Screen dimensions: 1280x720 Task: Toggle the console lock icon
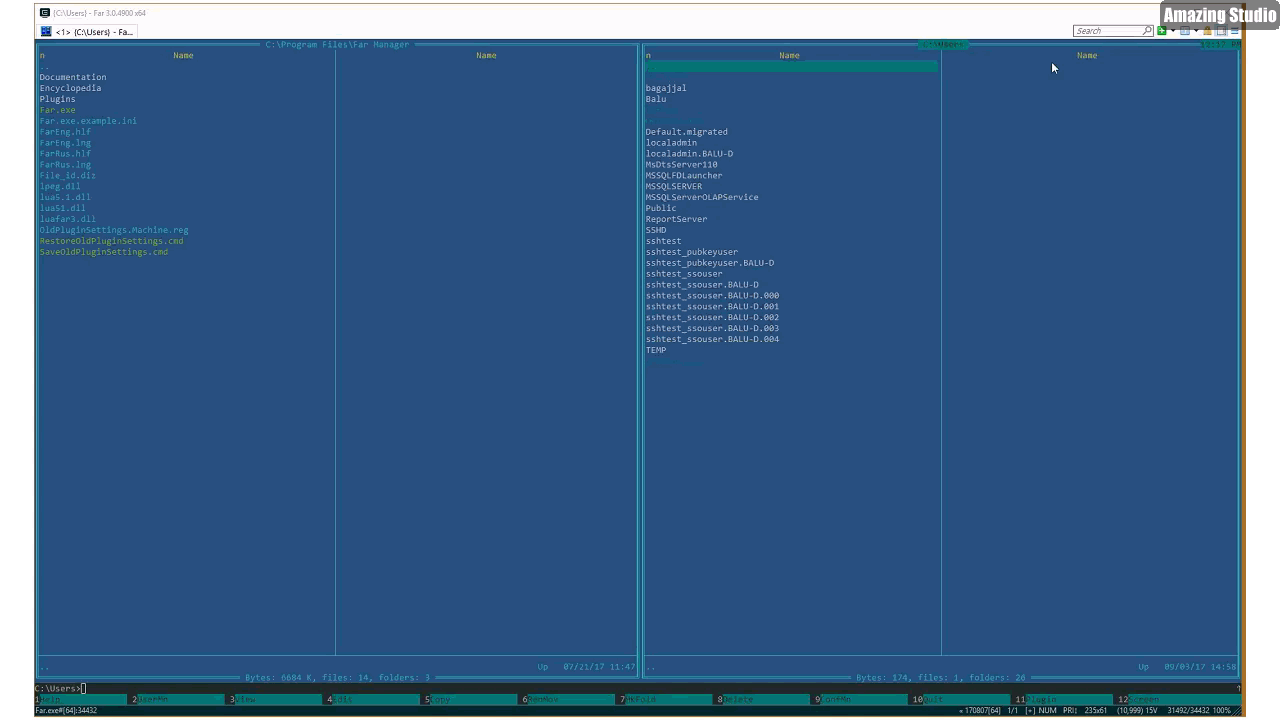click(x=1207, y=31)
